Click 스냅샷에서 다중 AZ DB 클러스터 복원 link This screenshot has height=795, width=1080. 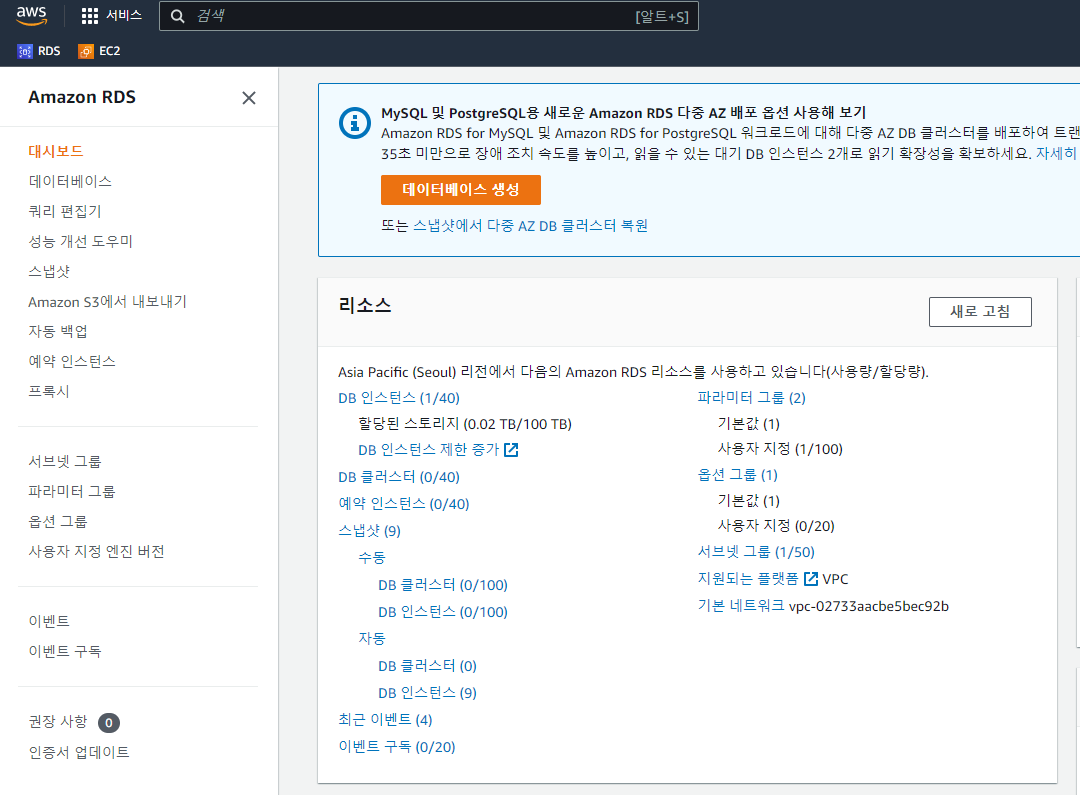coord(530,226)
